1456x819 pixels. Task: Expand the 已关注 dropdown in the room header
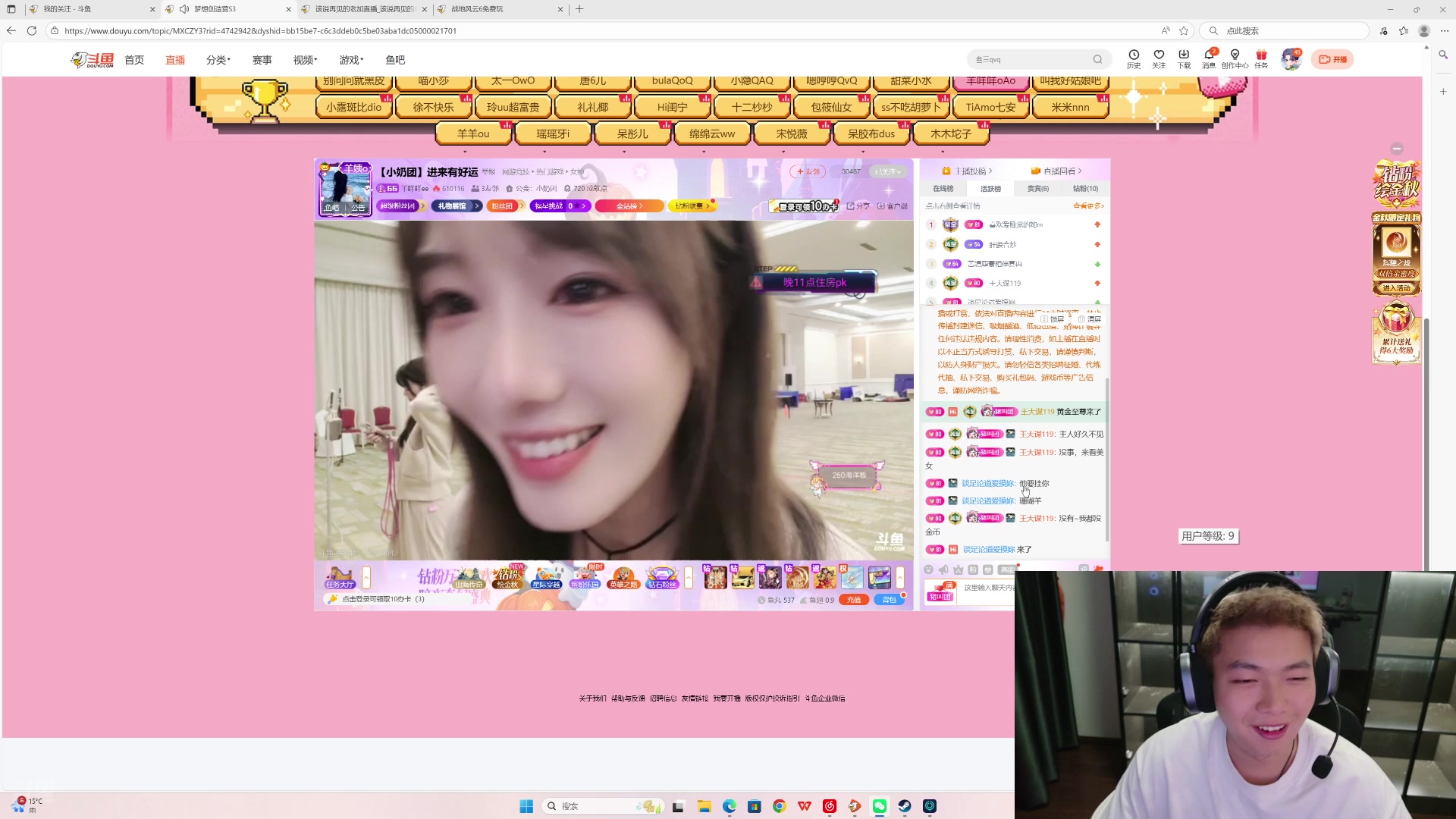coord(886,172)
